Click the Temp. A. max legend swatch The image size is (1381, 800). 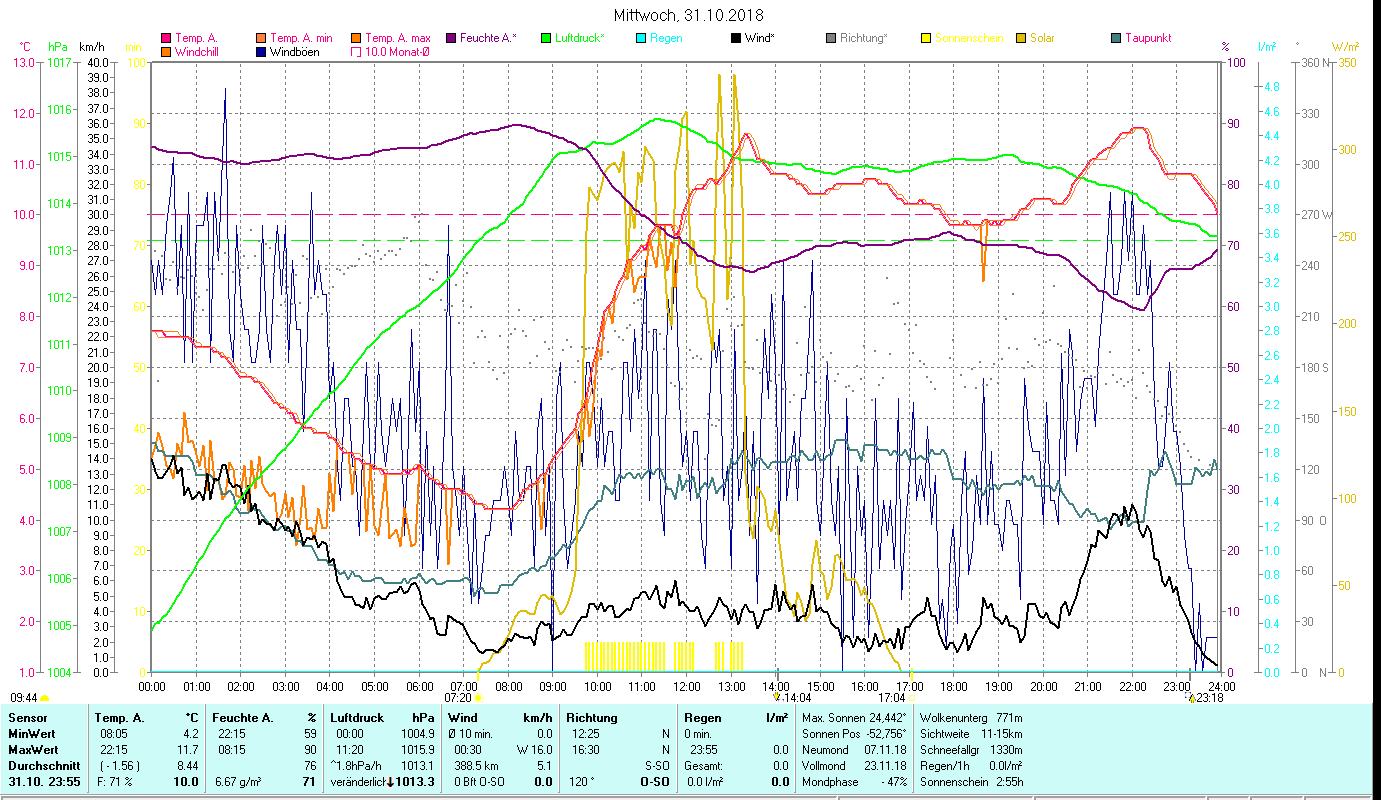click(x=356, y=38)
